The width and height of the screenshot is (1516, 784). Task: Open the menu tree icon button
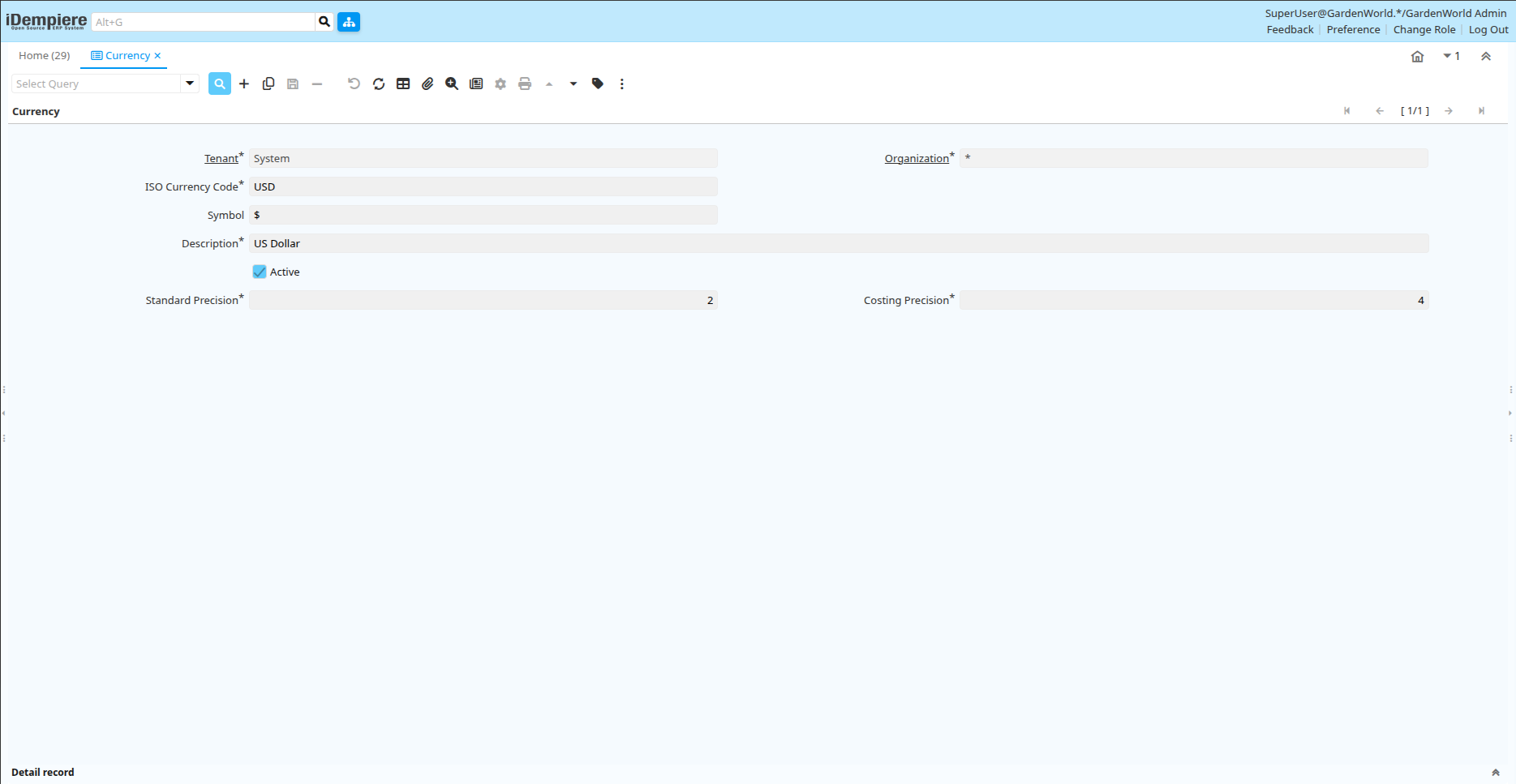[x=349, y=22]
